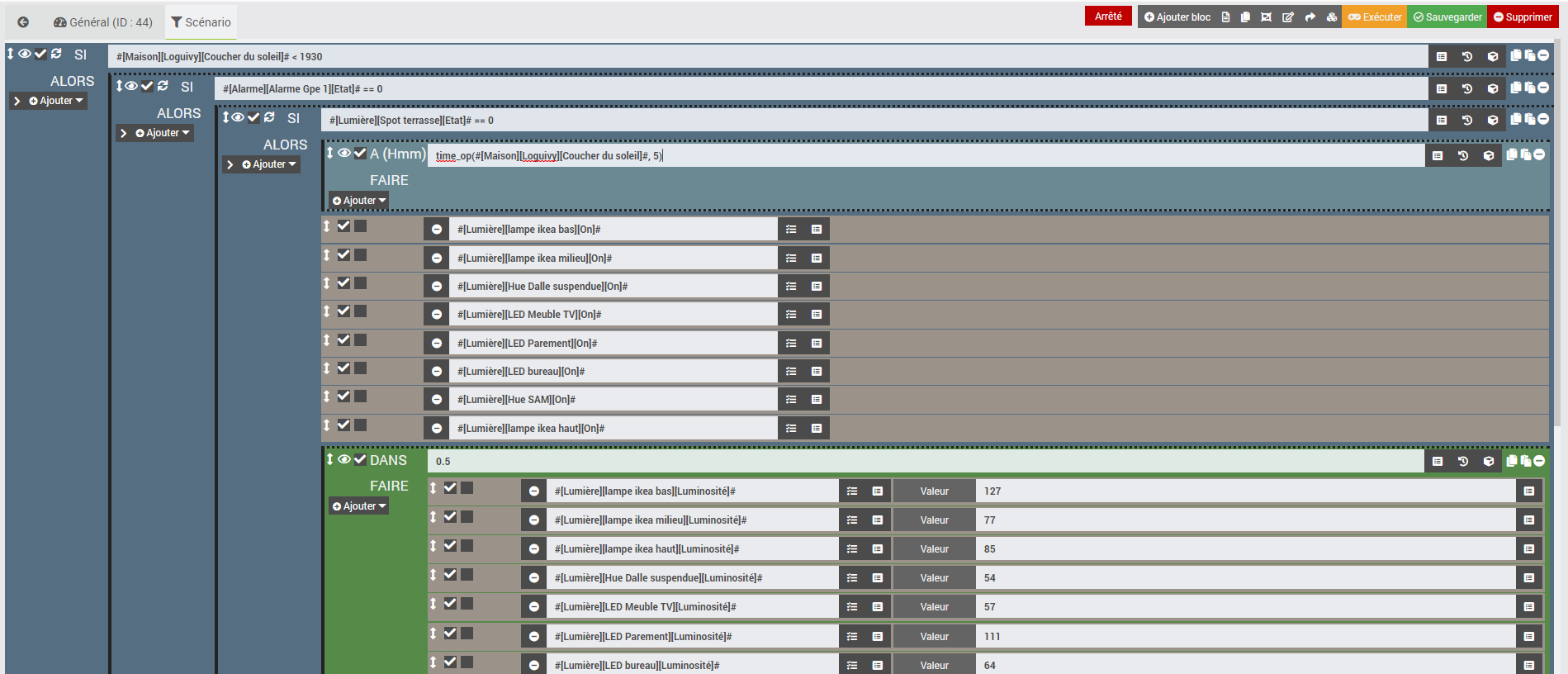Toggle the enabled checkbox of the DANS block
1568x674 pixels.
pos(360,460)
